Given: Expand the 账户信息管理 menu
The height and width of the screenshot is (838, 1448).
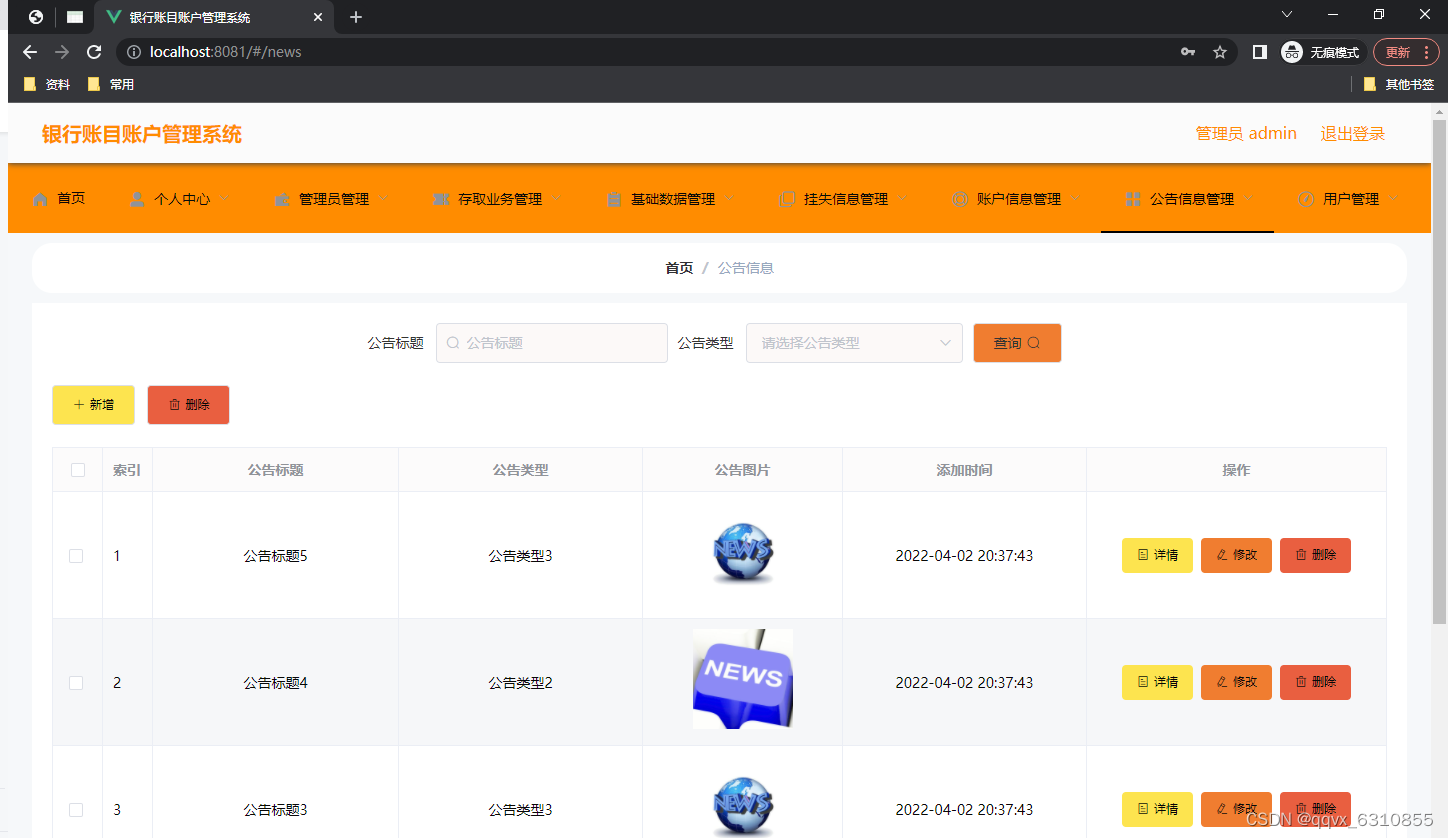Looking at the screenshot, I should (1017, 199).
